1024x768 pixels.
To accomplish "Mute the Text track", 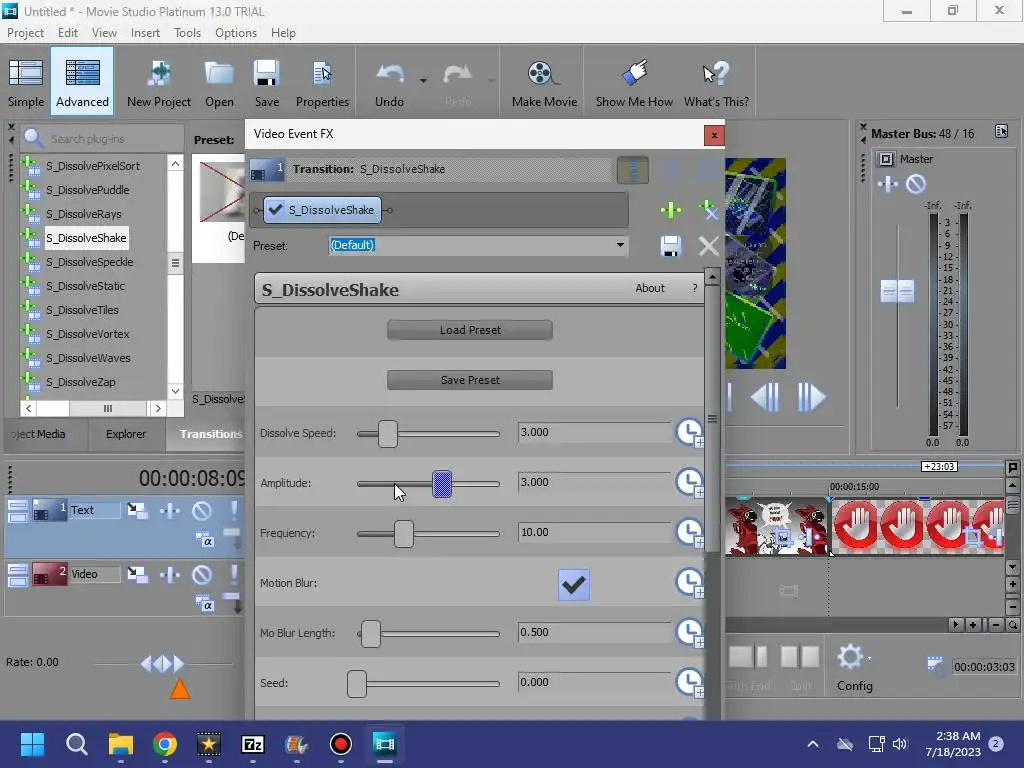I will (202, 510).
